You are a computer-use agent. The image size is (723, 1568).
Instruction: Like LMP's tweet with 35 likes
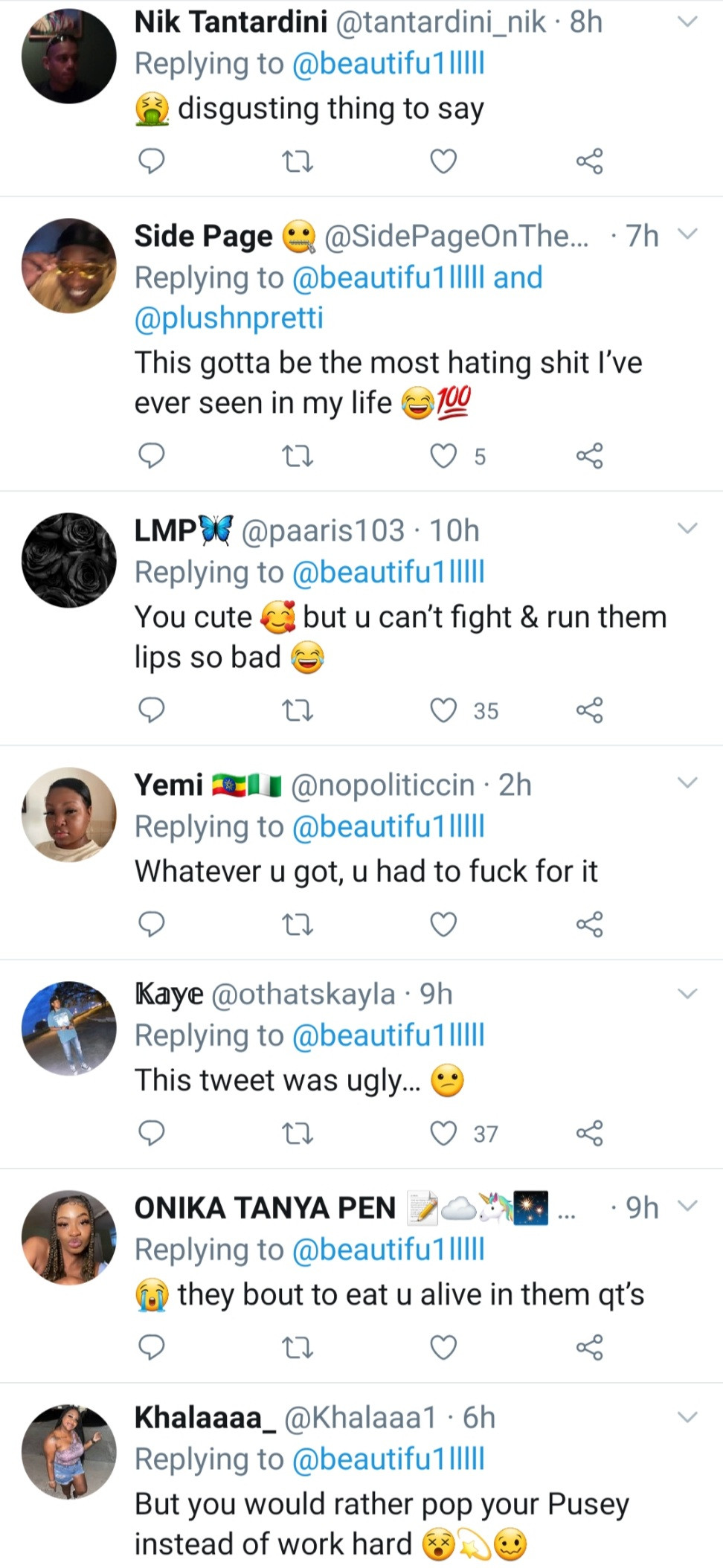tap(444, 710)
